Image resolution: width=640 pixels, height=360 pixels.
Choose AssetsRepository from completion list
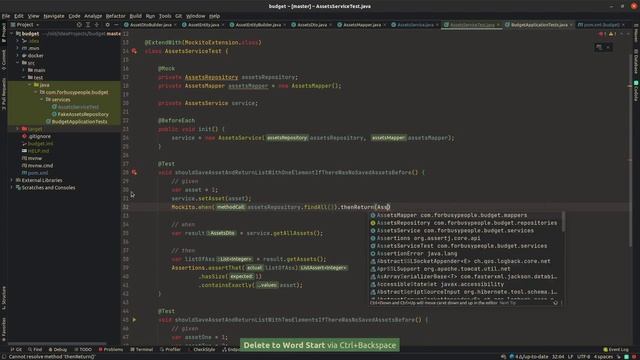coord(465,223)
